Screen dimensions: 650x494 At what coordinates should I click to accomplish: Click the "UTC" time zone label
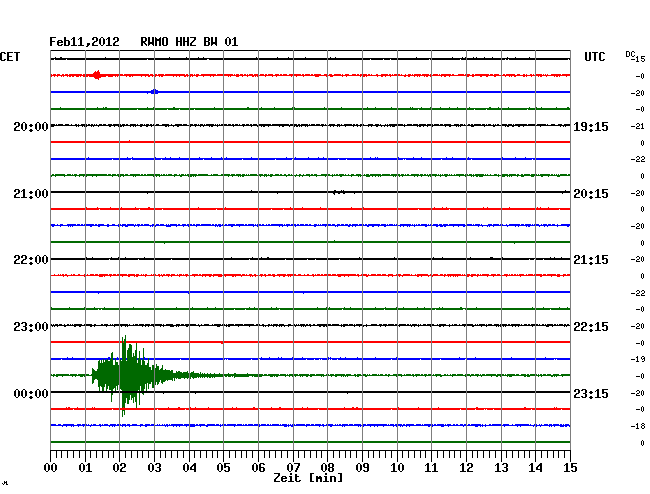[x=594, y=57]
